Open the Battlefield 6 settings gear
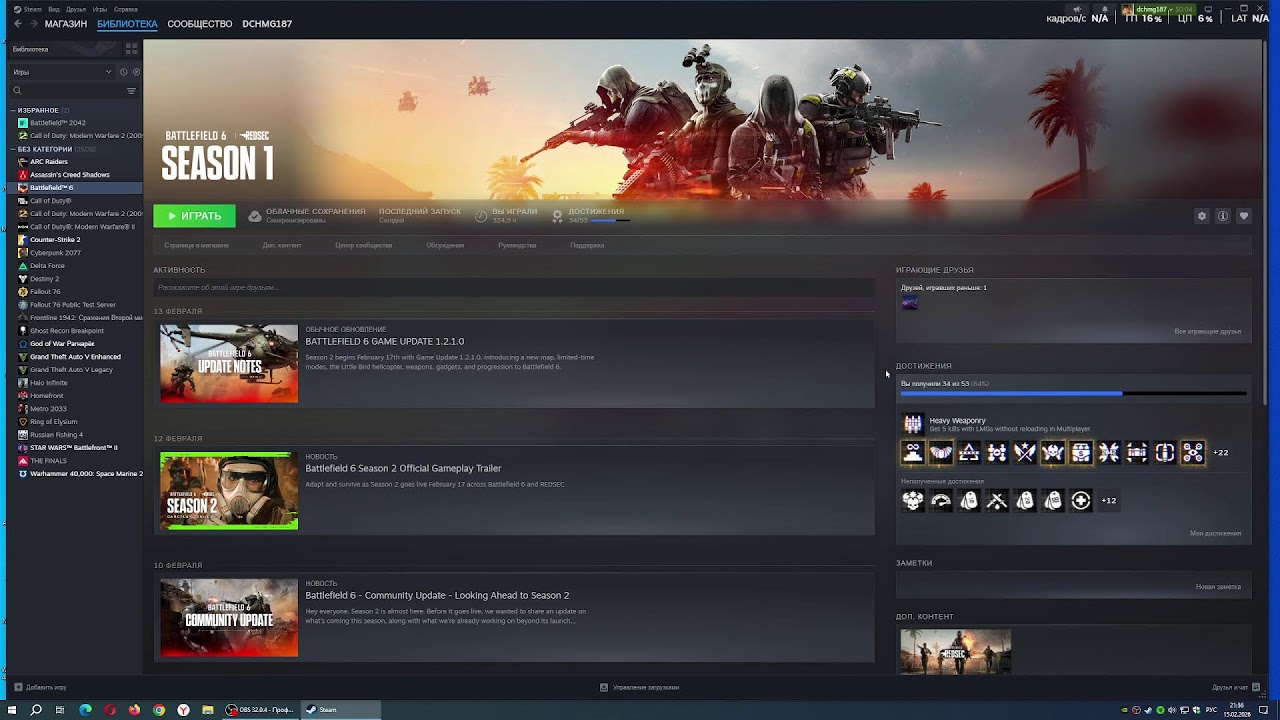Screen dimensions: 1280x720 (x=1202, y=216)
